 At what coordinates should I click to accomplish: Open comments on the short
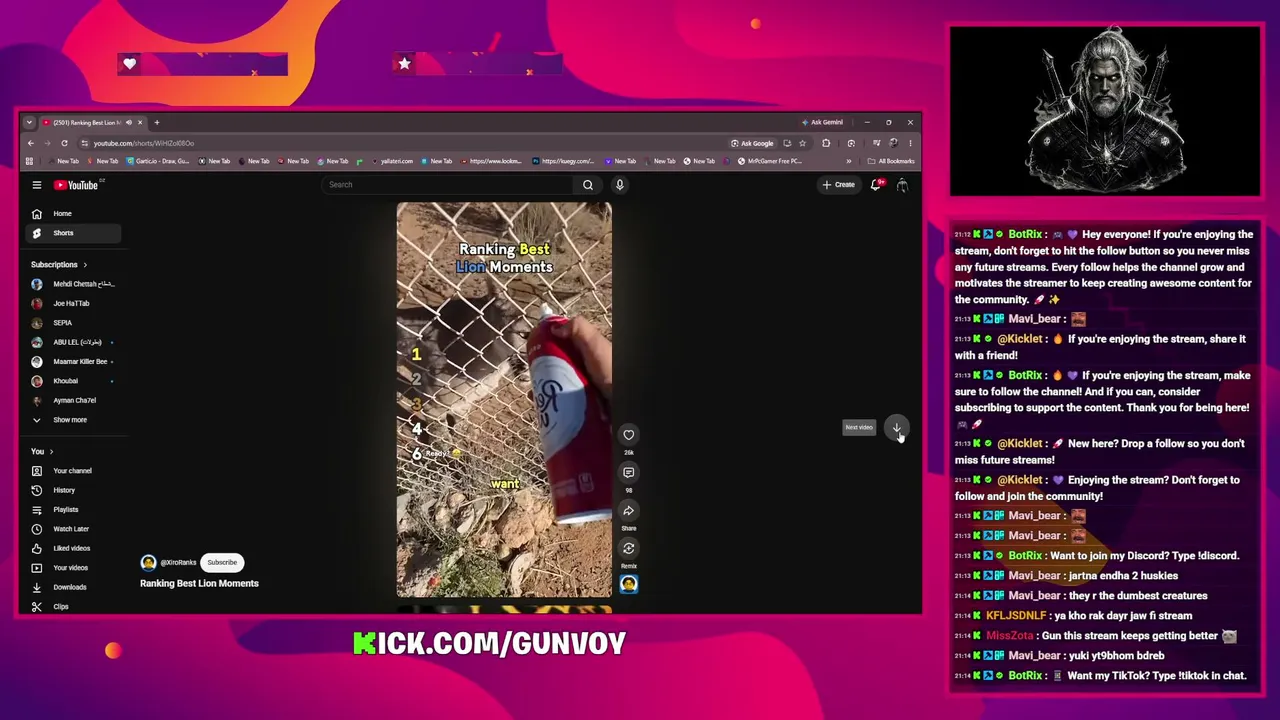pos(629,472)
